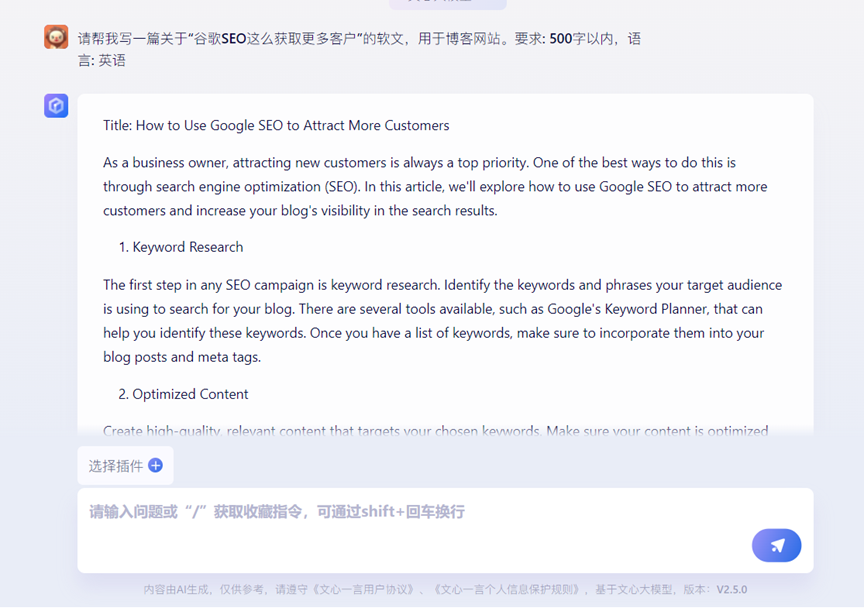Image resolution: width=864 pixels, height=608 pixels.
Task: Click the version number V2.5.0 text
Action: pos(731,590)
